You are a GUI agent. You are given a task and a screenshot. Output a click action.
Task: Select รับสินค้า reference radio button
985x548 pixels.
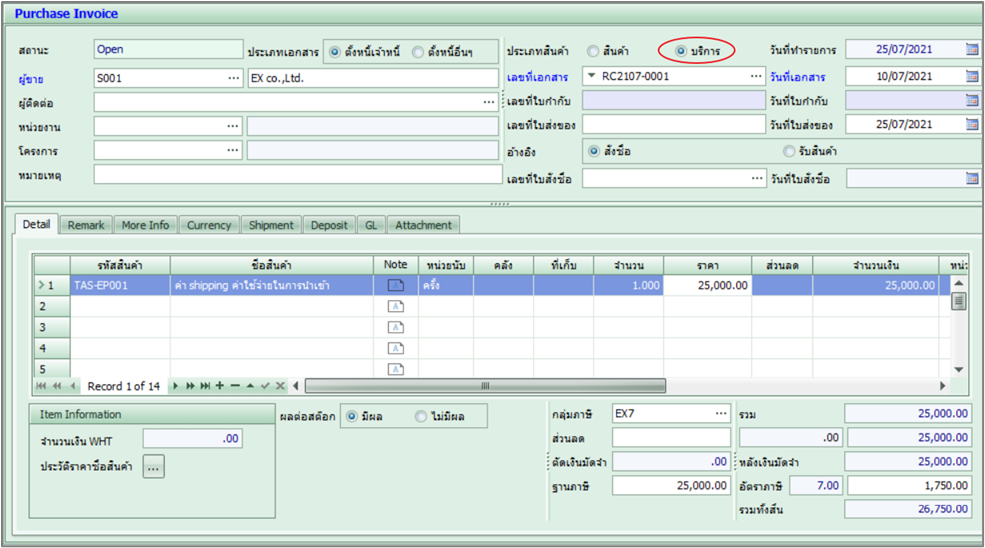point(789,151)
